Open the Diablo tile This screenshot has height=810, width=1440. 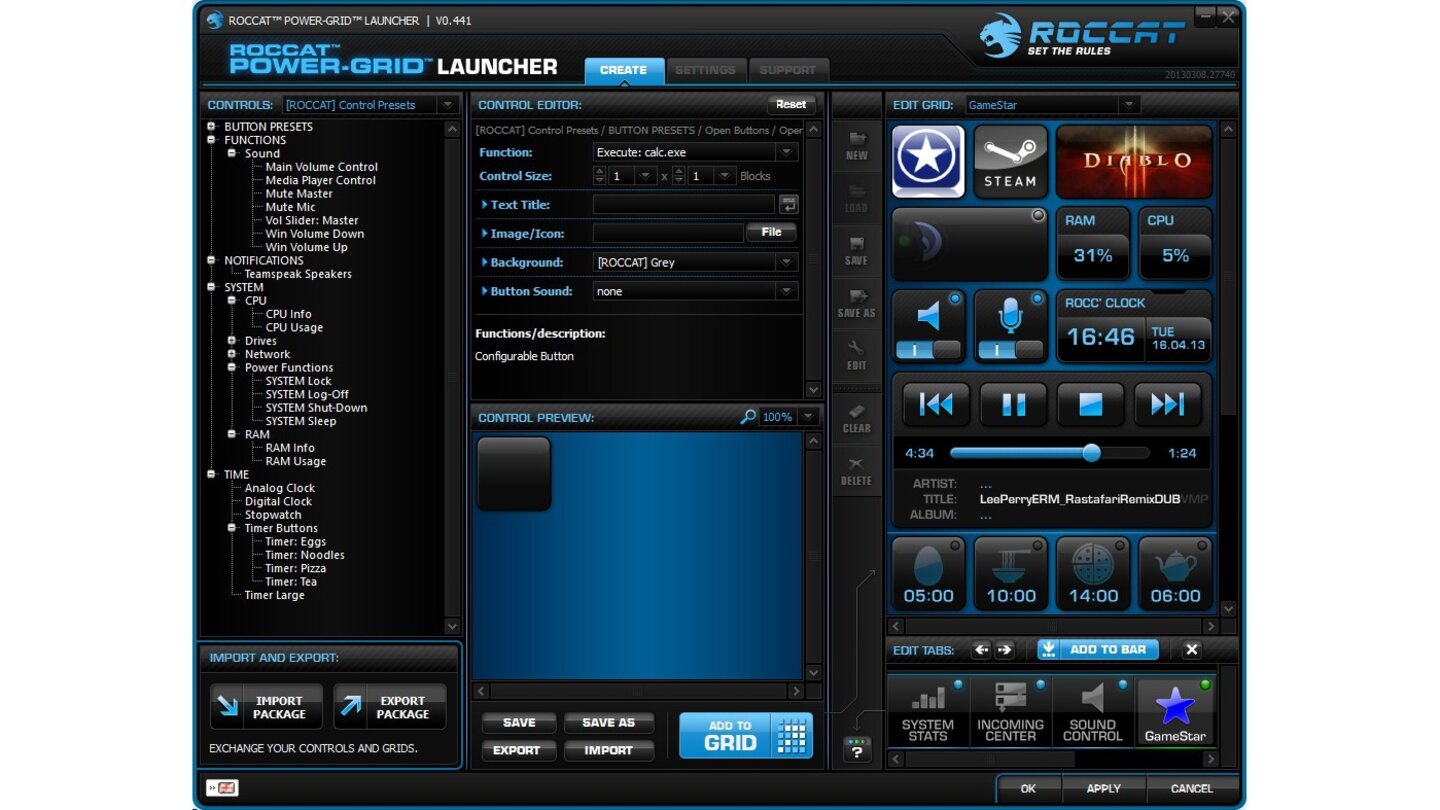pos(1134,160)
